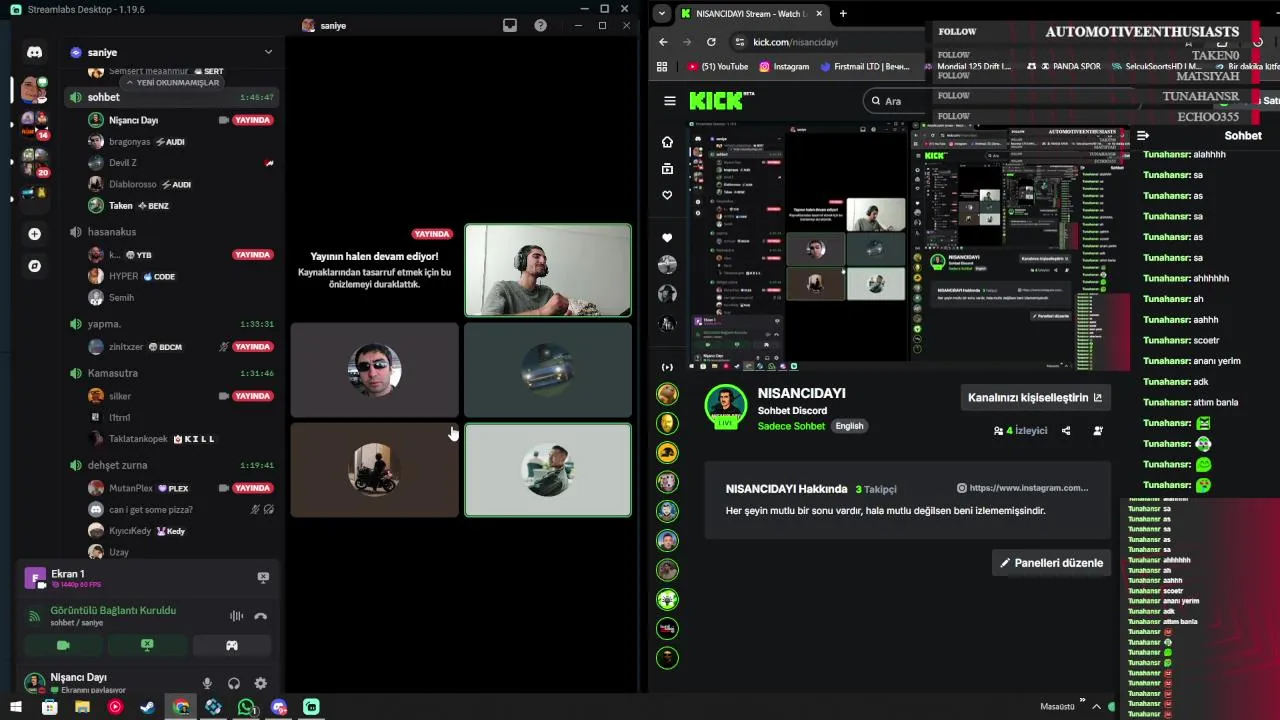Disconnect the call with the hang-up phone icon
This screenshot has width=1280, height=720.
pyautogui.click(x=261, y=616)
